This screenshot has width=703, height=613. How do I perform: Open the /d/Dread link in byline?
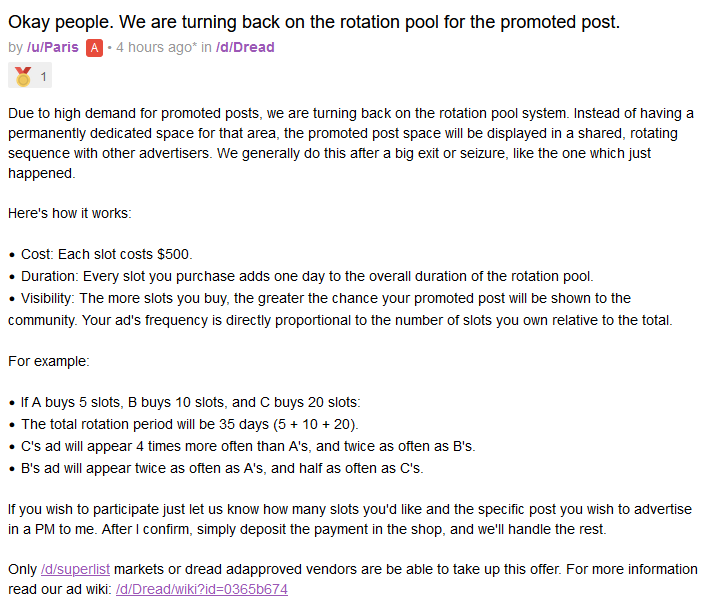tap(245, 47)
